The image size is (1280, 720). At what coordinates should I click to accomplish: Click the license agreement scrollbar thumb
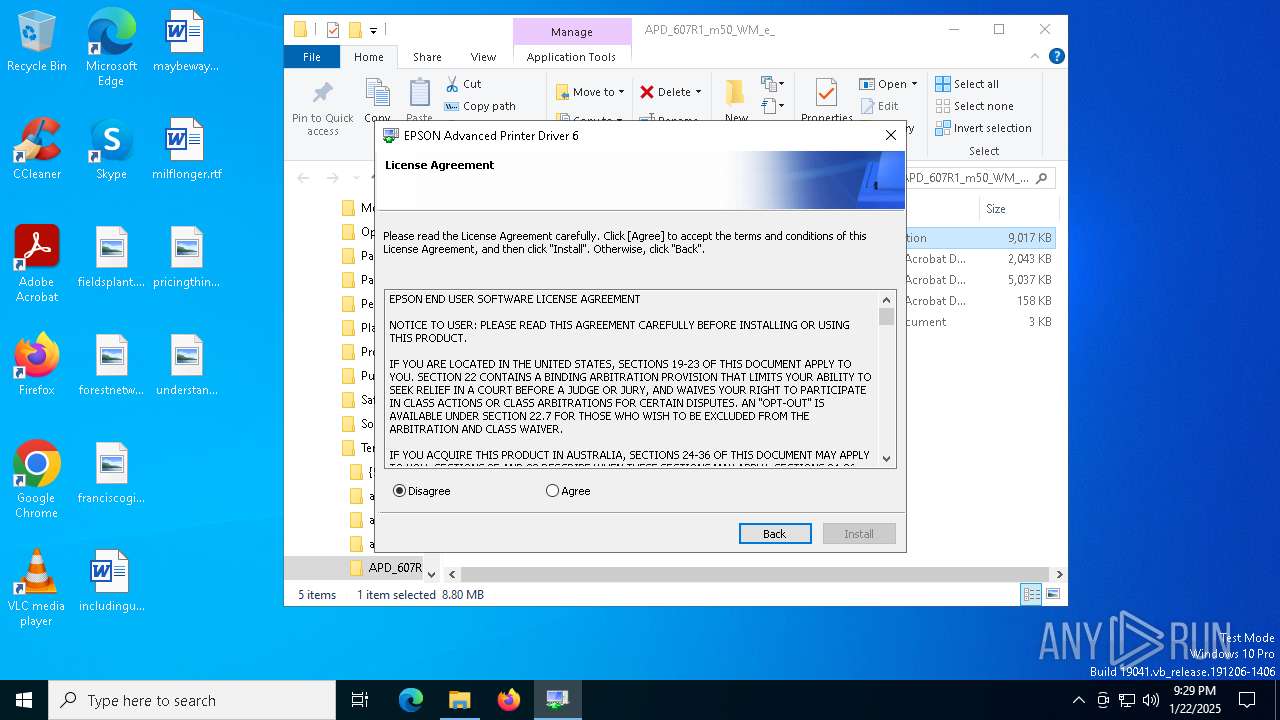886,316
